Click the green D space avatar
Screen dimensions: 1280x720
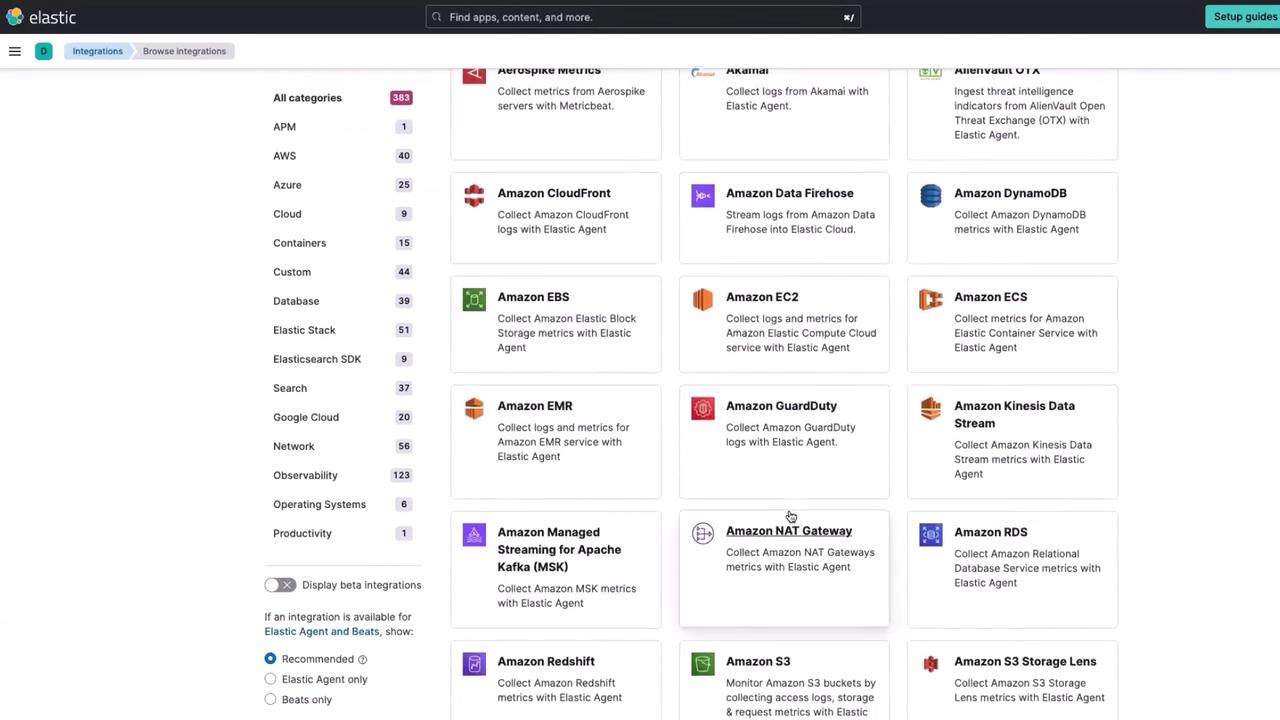[x=43, y=51]
